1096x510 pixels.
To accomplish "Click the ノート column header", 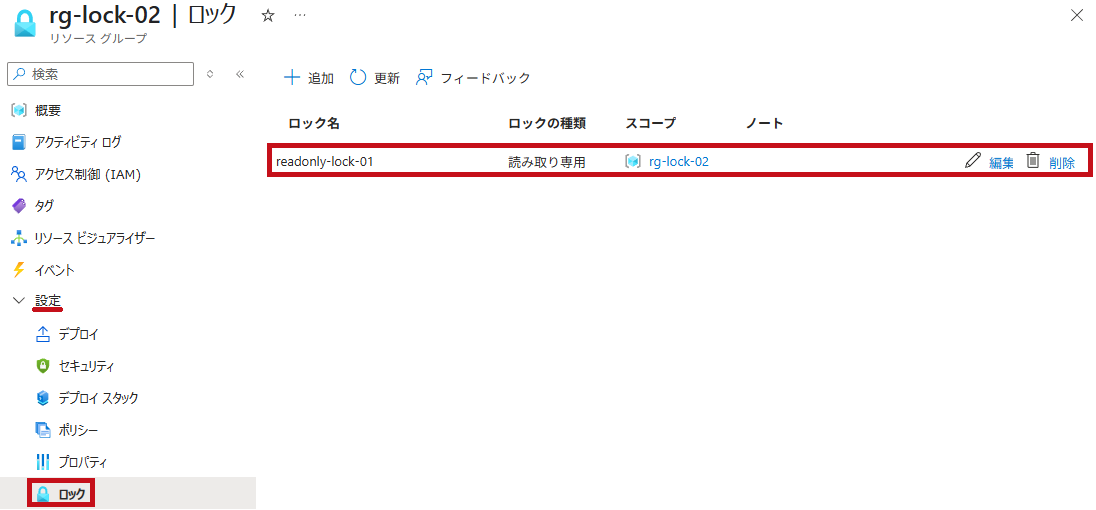I will [764, 124].
